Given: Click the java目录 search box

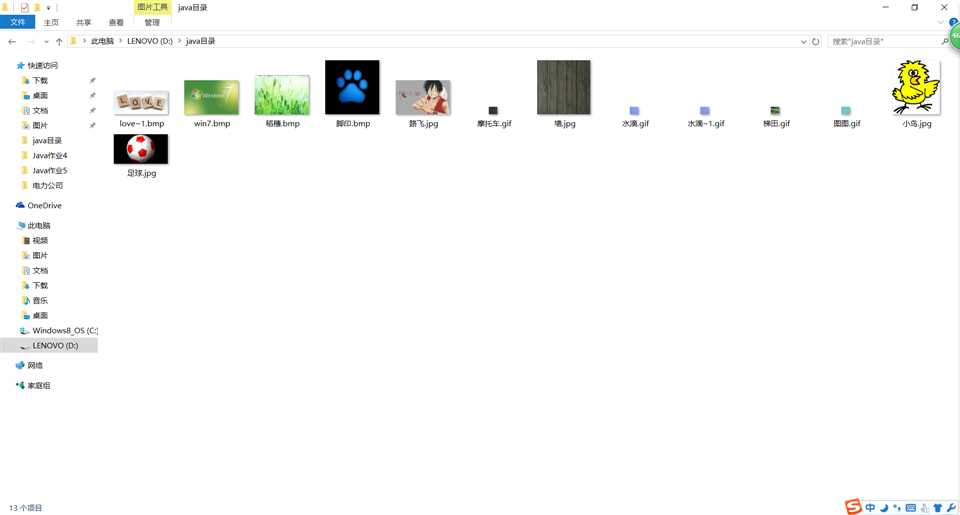Looking at the screenshot, I should (883, 41).
